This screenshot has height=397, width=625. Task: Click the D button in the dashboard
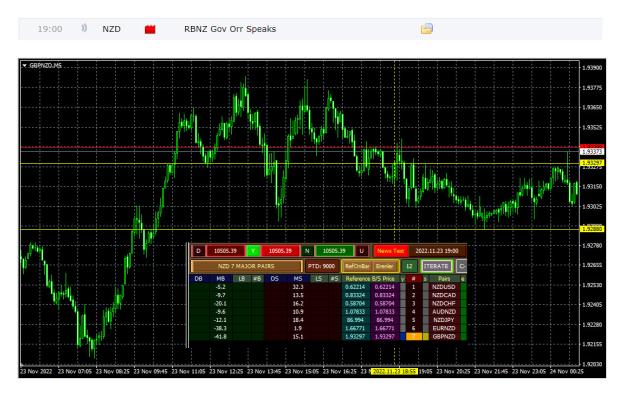coord(198,251)
